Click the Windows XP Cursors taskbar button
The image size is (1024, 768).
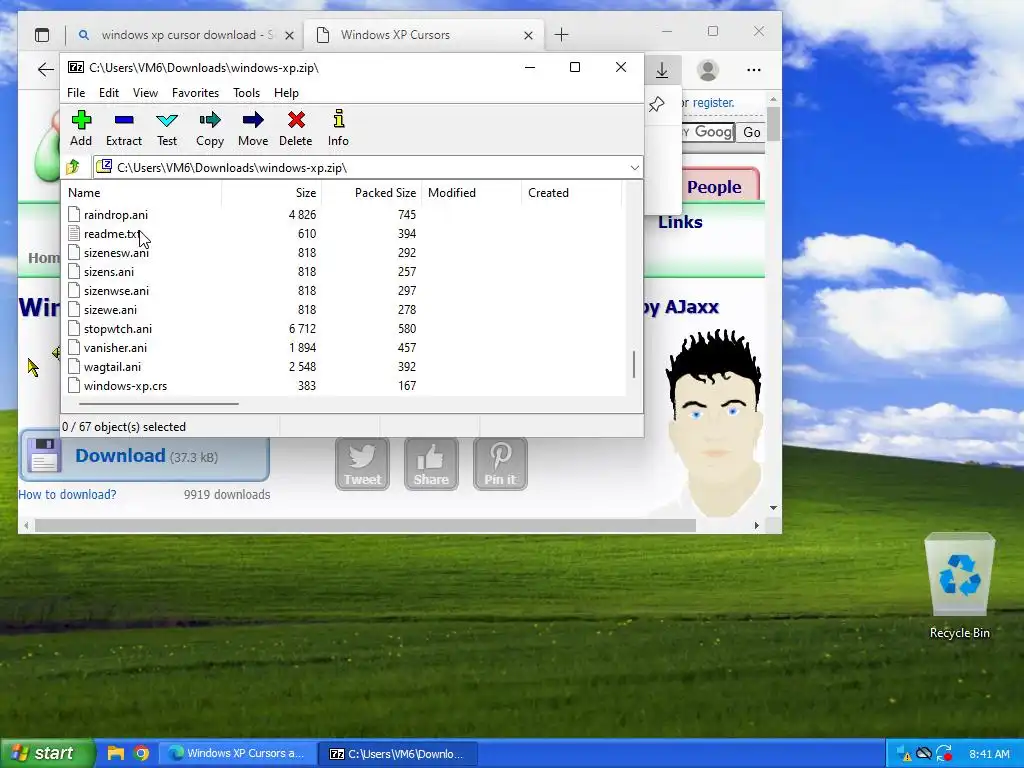click(238, 754)
